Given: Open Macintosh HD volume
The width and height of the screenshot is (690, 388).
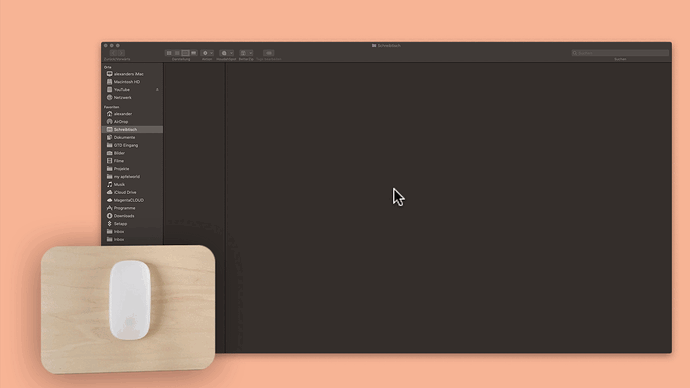Looking at the screenshot, I should (132, 82).
